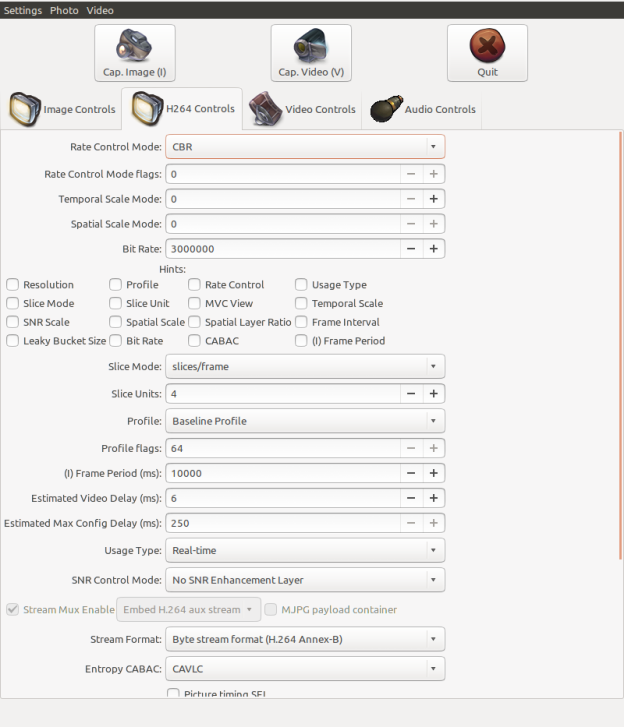Increase Bit Rate with plus button
This screenshot has height=727, width=624.
[433, 248]
